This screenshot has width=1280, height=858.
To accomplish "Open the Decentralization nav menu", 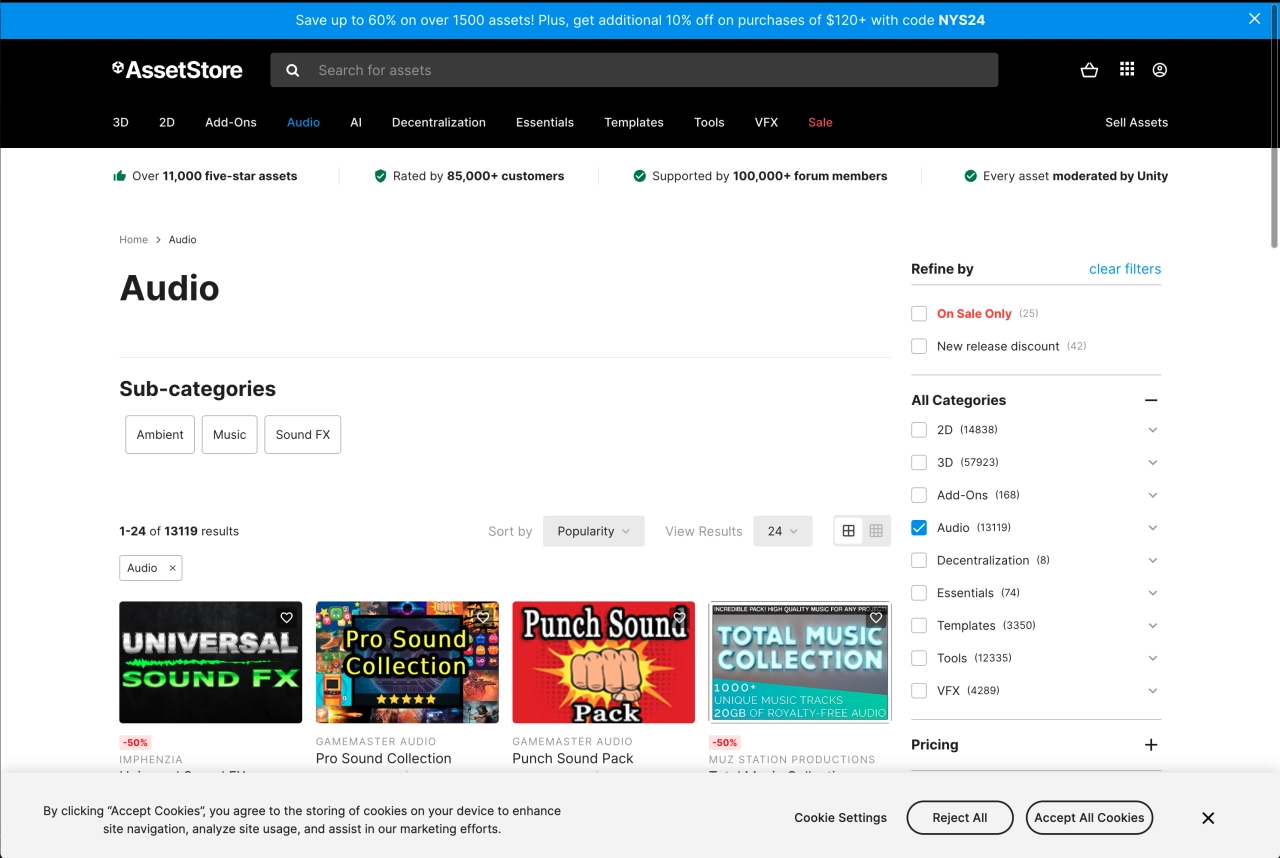I will pos(439,122).
